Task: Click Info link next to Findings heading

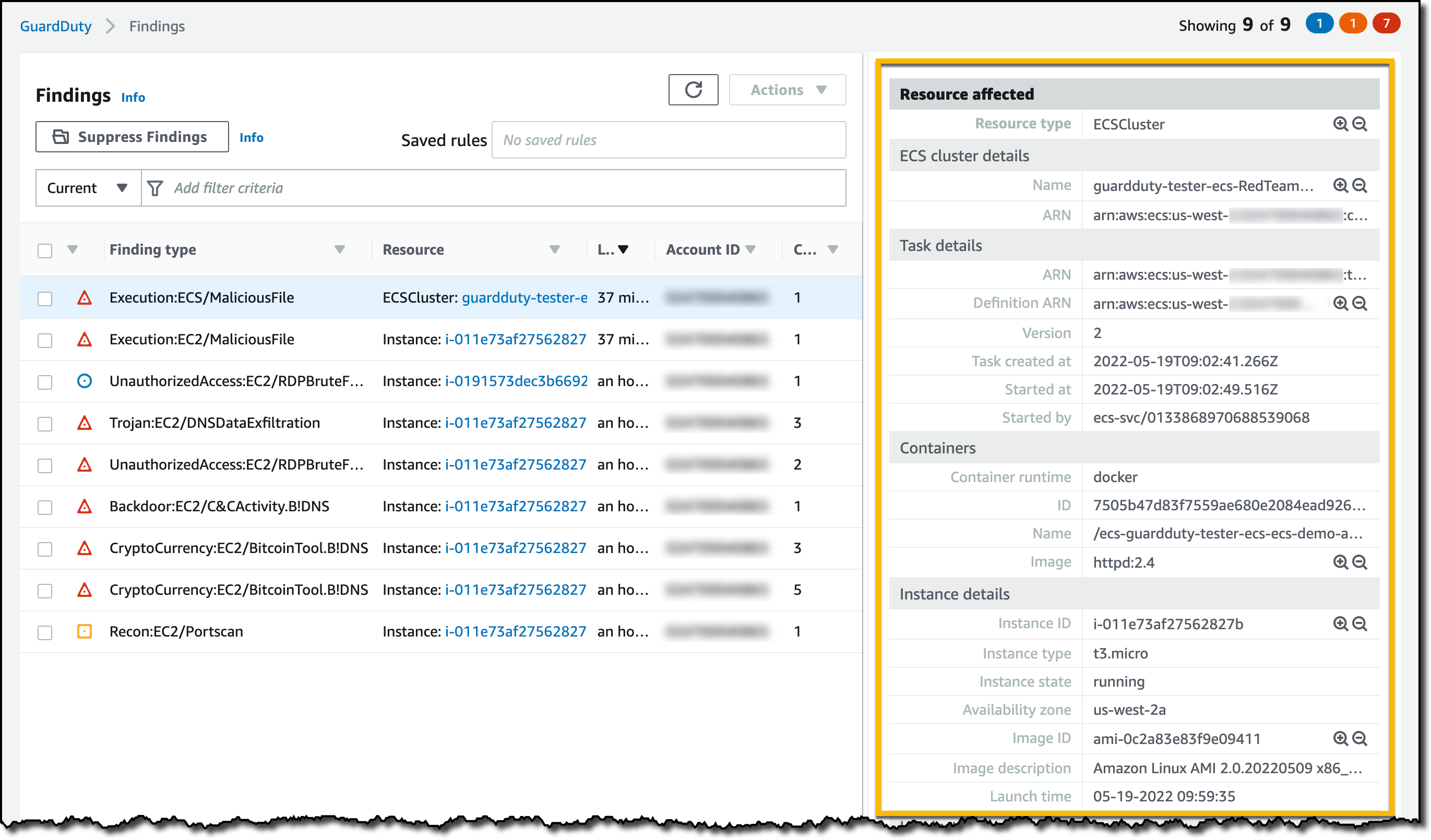Action: (x=133, y=97)
